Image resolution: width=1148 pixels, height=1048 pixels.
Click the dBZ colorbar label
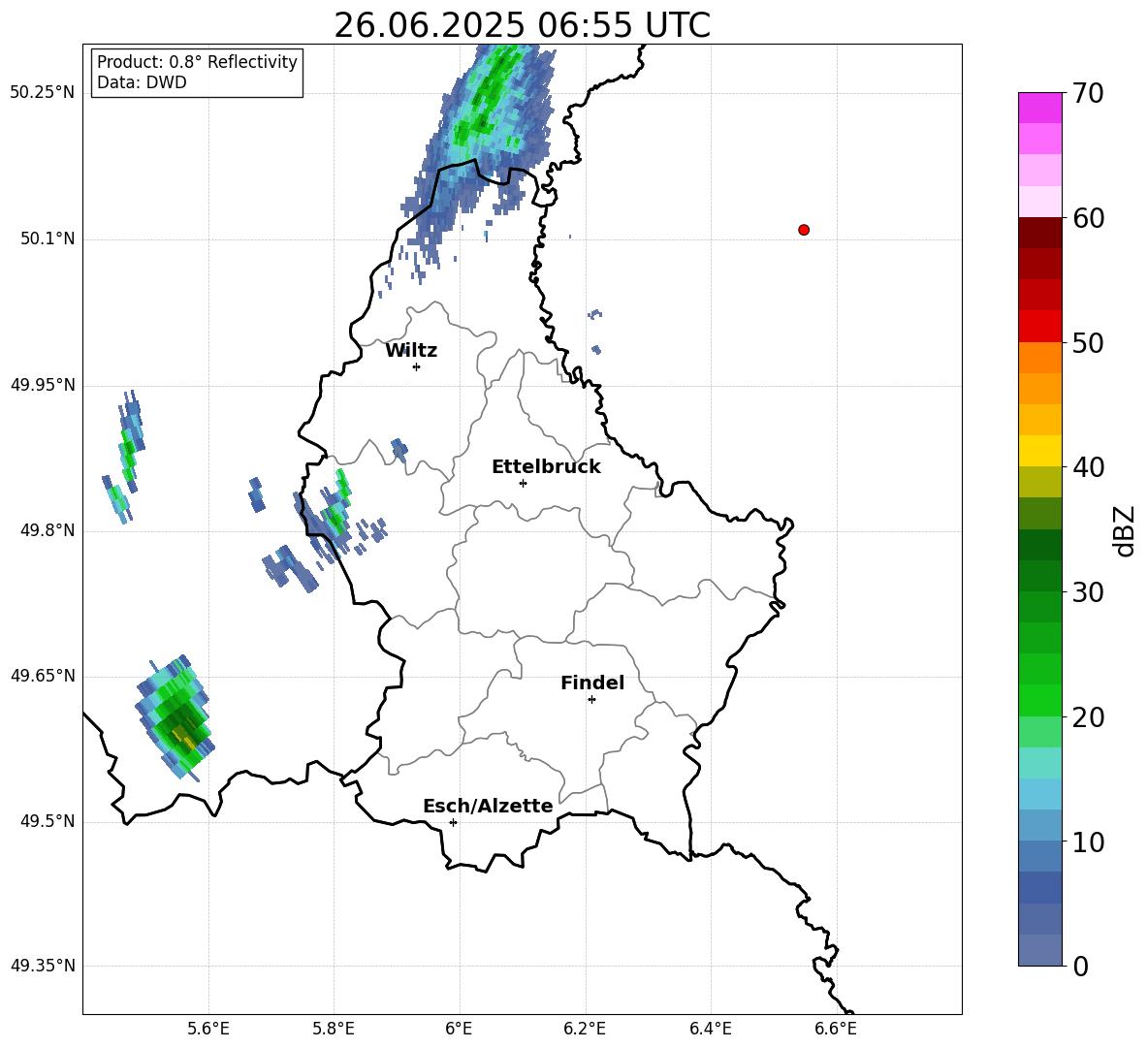tap(1125, 530)
